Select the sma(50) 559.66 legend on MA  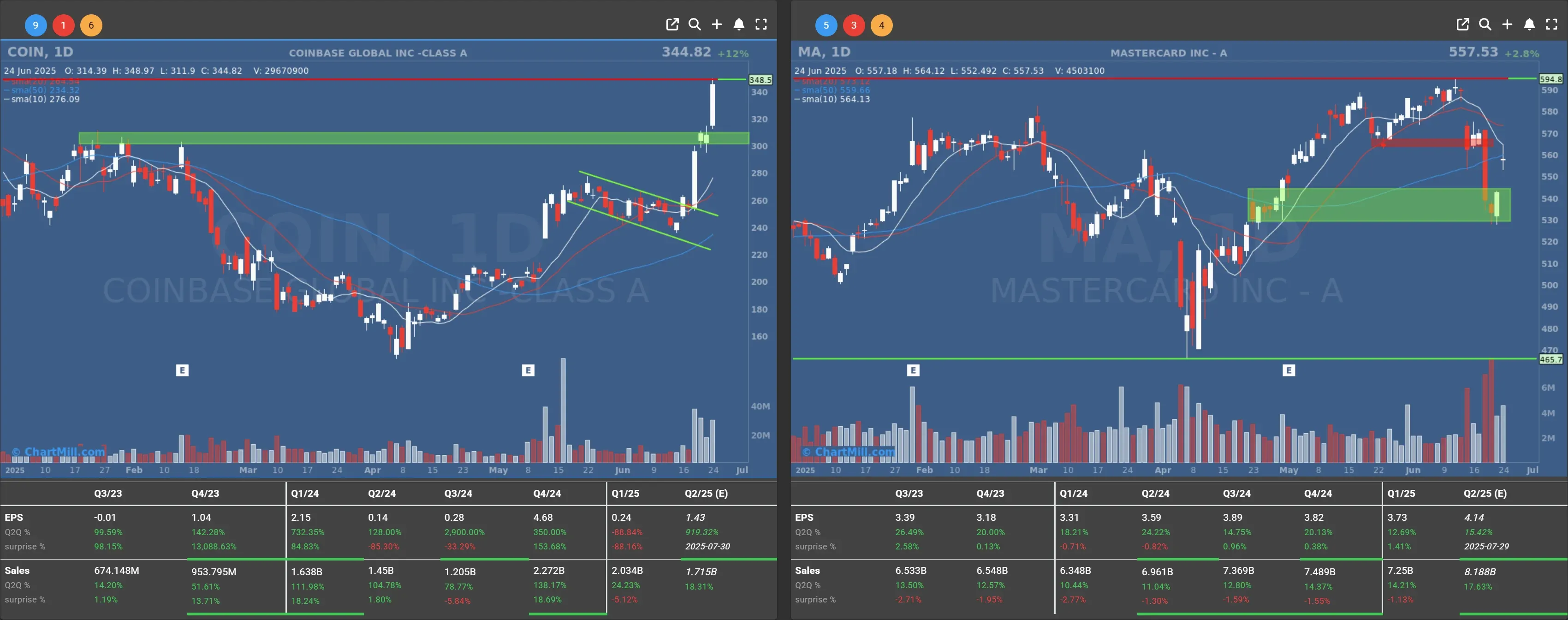coord(832,90)
